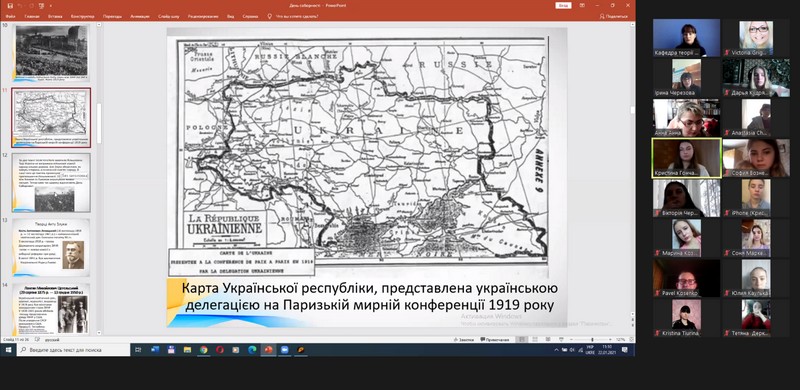Adjust the zoom slider in the status bar
This screenshot has width=800, height=390.
(x=591, y=339)
